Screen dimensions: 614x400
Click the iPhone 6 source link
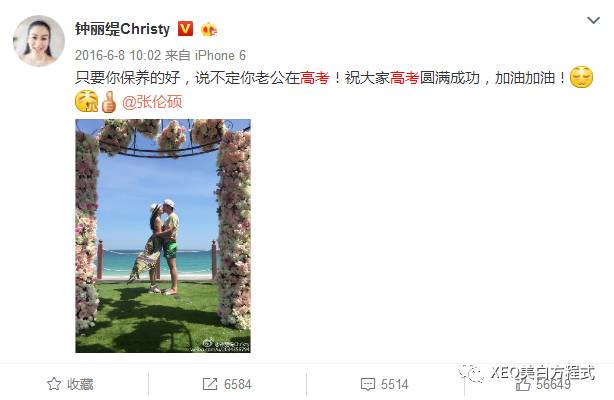click(220, 55)
